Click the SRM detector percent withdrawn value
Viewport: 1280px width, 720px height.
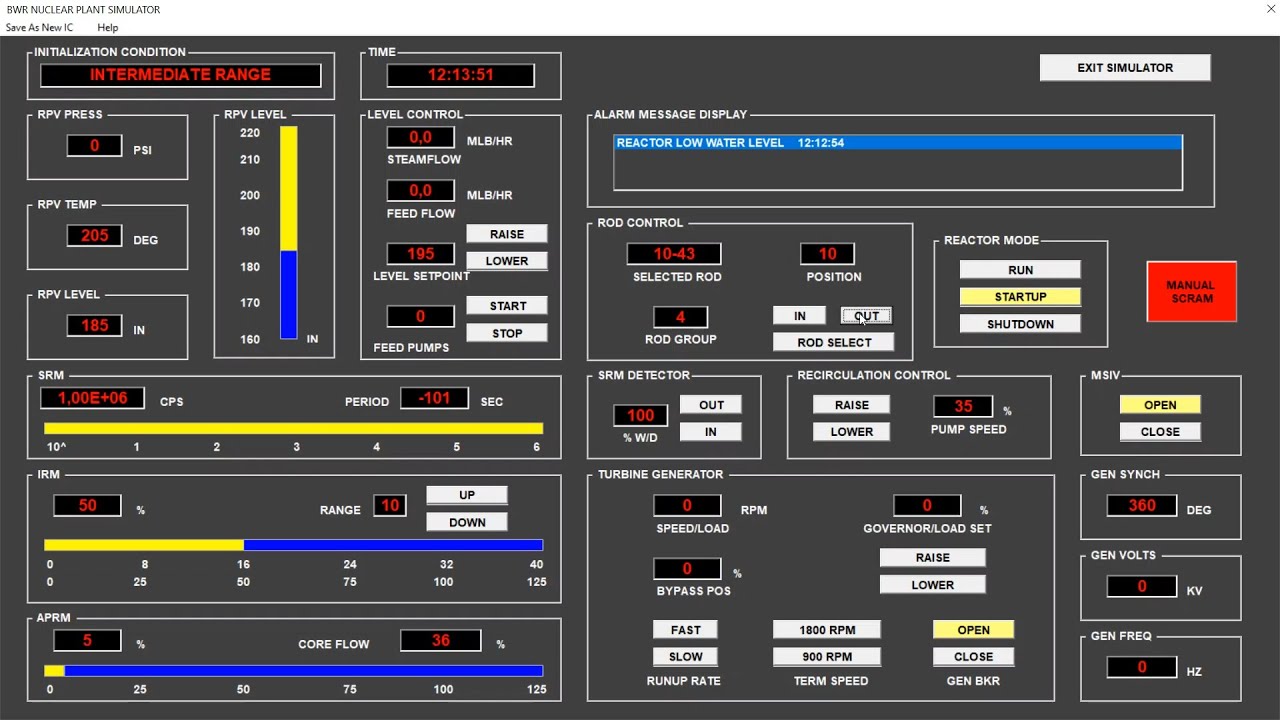(x=640, y=416)
